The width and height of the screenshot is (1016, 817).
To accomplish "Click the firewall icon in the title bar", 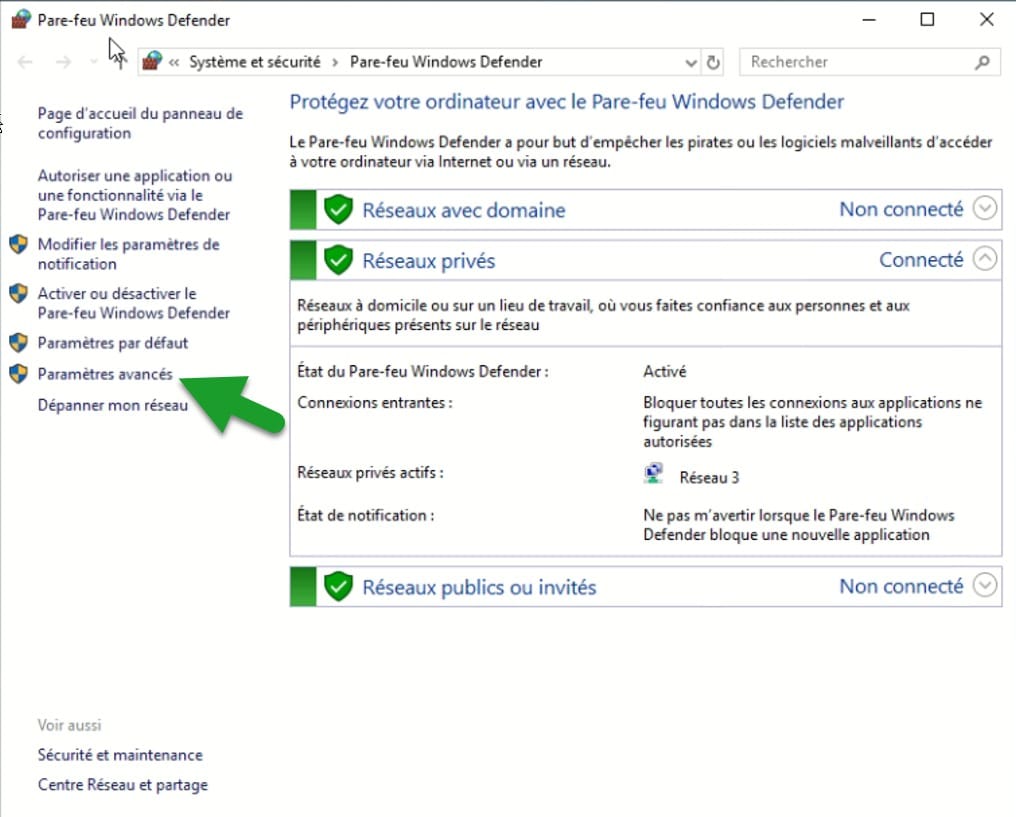I will point(21,19).
